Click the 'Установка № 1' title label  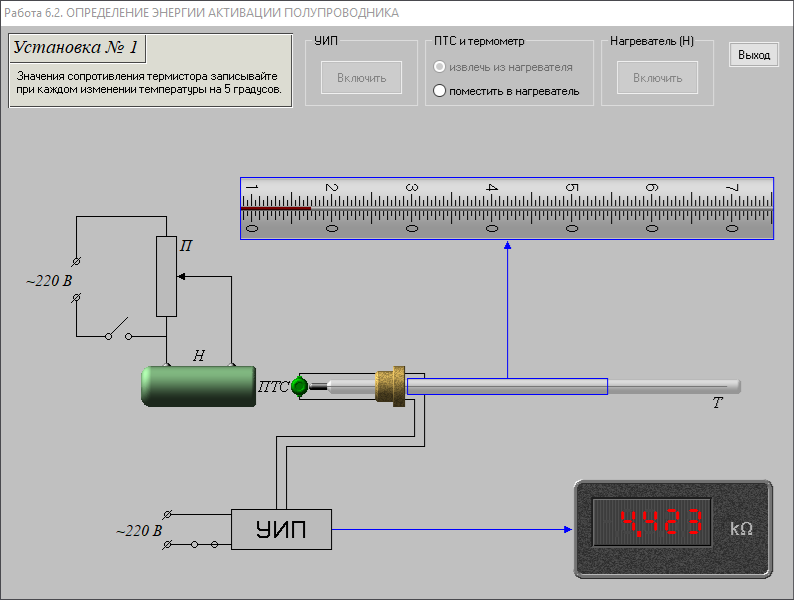click(x=77, y=48)
